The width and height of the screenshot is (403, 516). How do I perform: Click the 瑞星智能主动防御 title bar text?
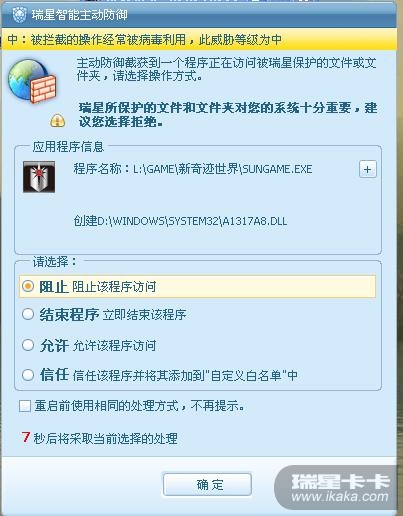(80, 15)
